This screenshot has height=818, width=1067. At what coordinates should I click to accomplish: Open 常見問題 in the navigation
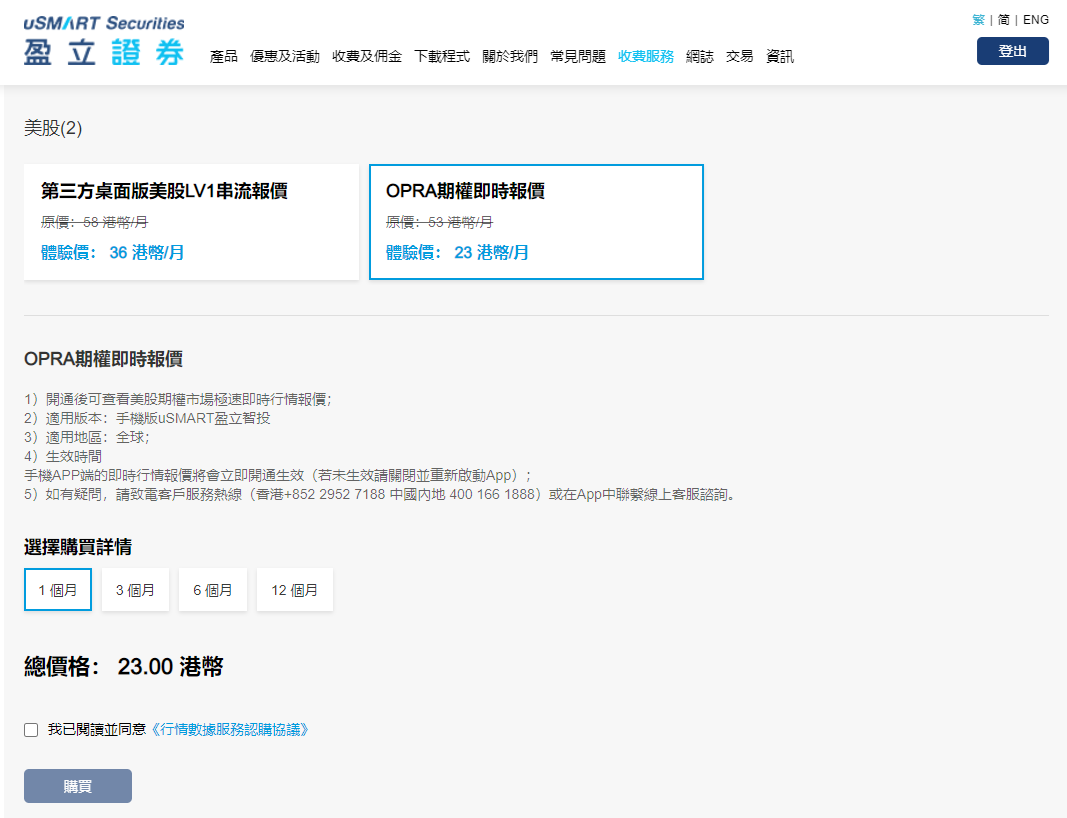coord(578,56)
